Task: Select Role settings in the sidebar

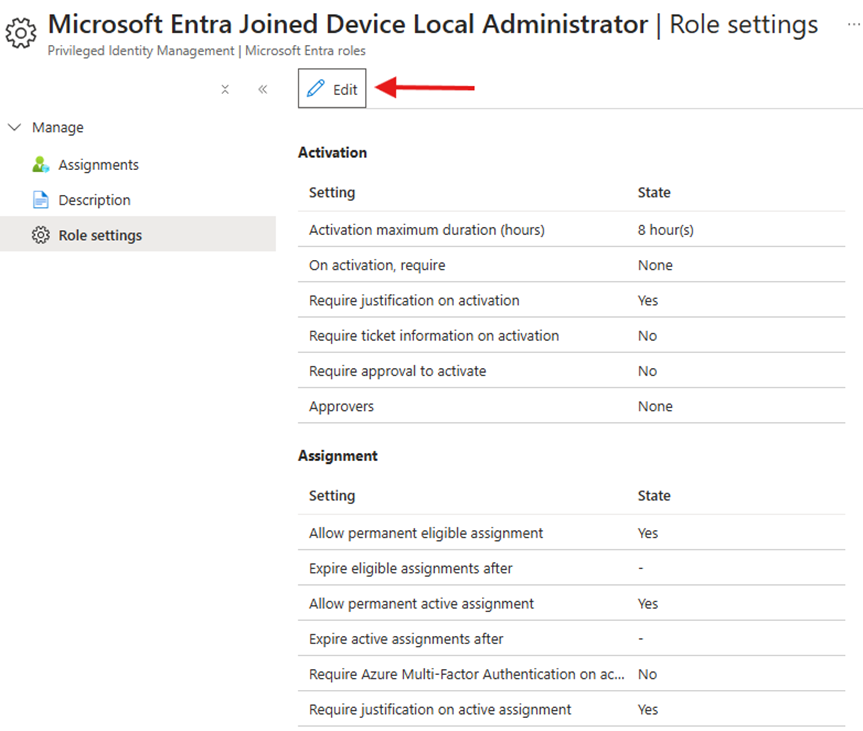Action: 100,236
